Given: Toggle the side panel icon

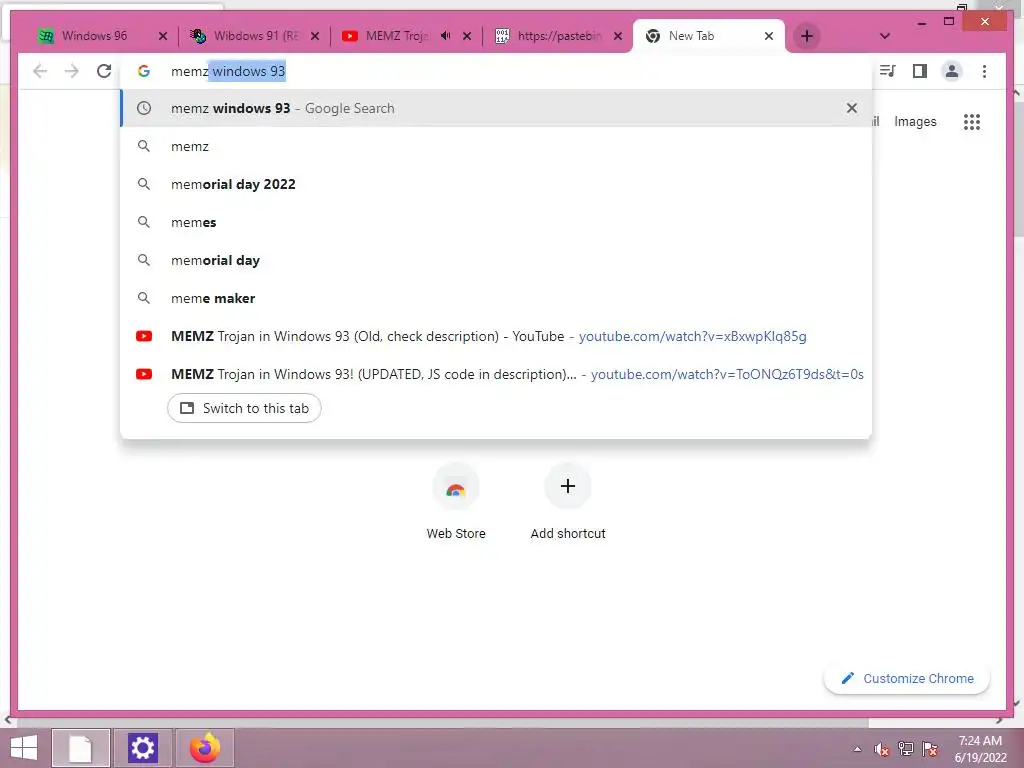Looking at the screenshot, I should coord(920,71).
